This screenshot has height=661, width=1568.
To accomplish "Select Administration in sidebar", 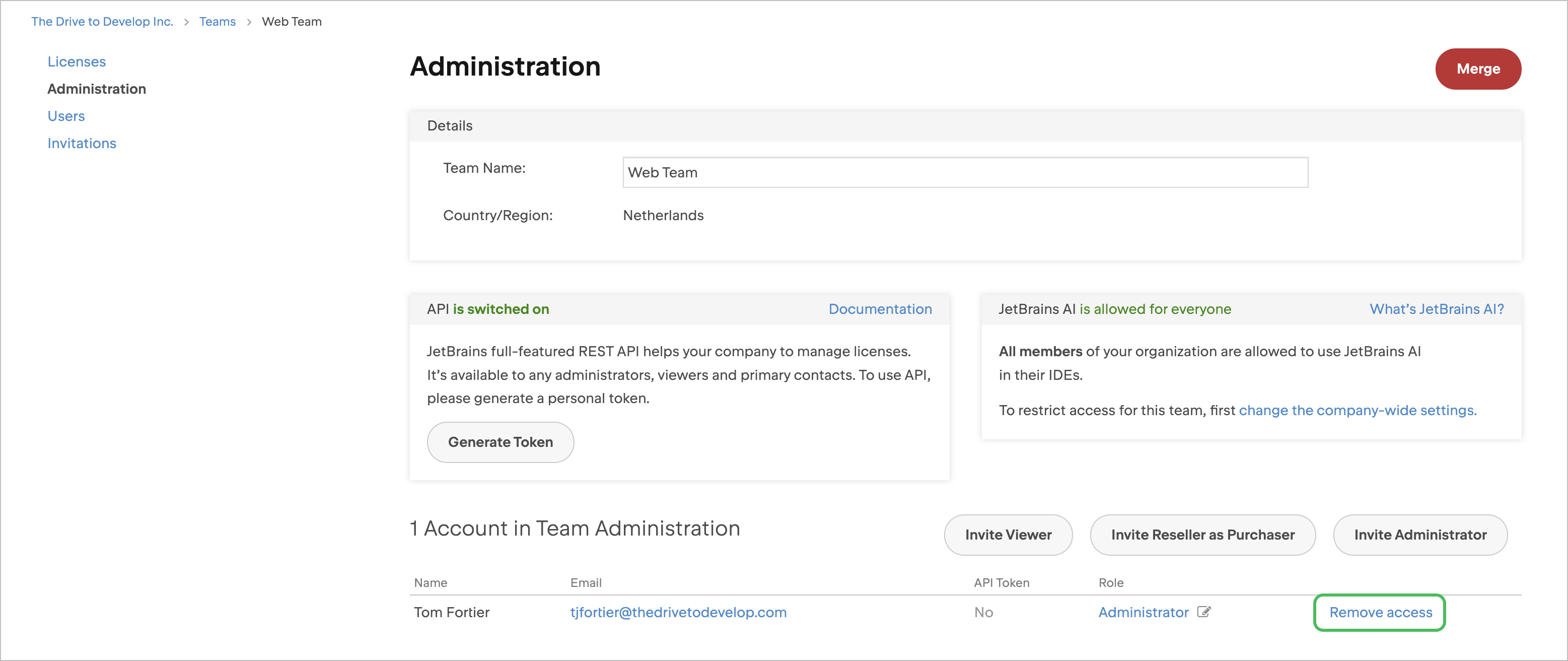I will coord(97,89).
